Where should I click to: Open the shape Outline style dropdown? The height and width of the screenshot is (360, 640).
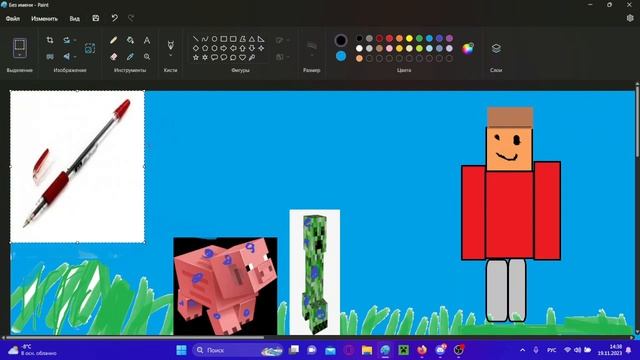point(282,40)
